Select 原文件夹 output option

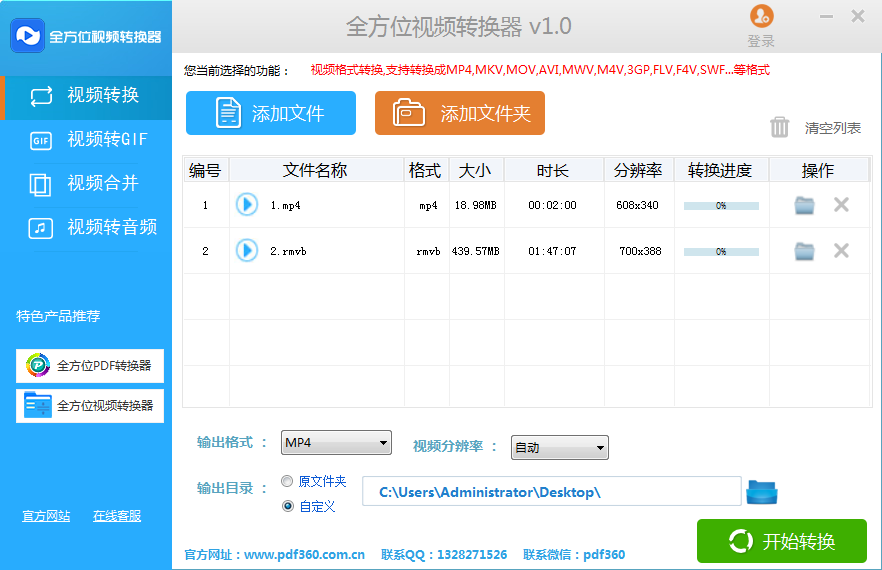click(x=288, y=481)
